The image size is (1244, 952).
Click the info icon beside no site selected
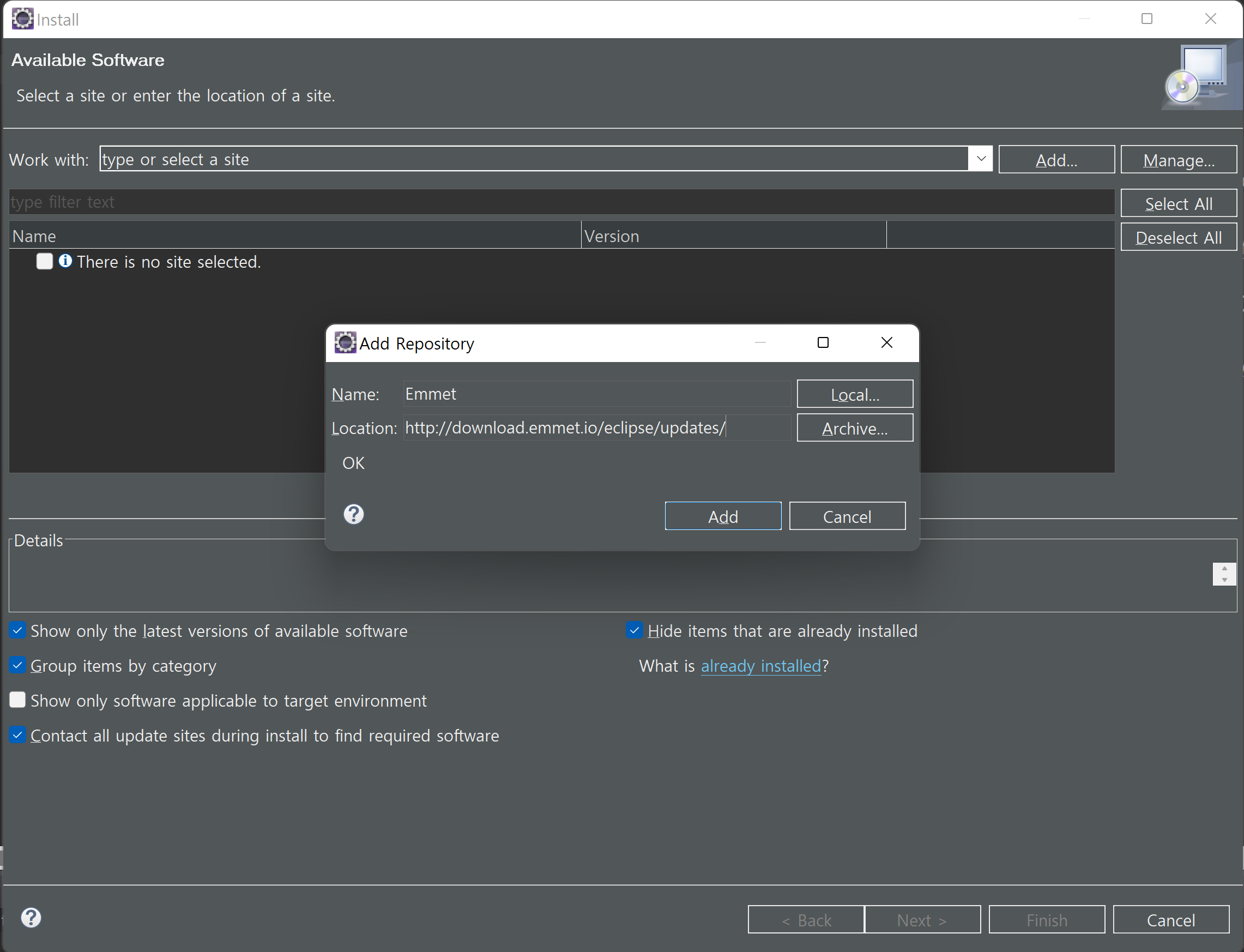tap(65, 261)
